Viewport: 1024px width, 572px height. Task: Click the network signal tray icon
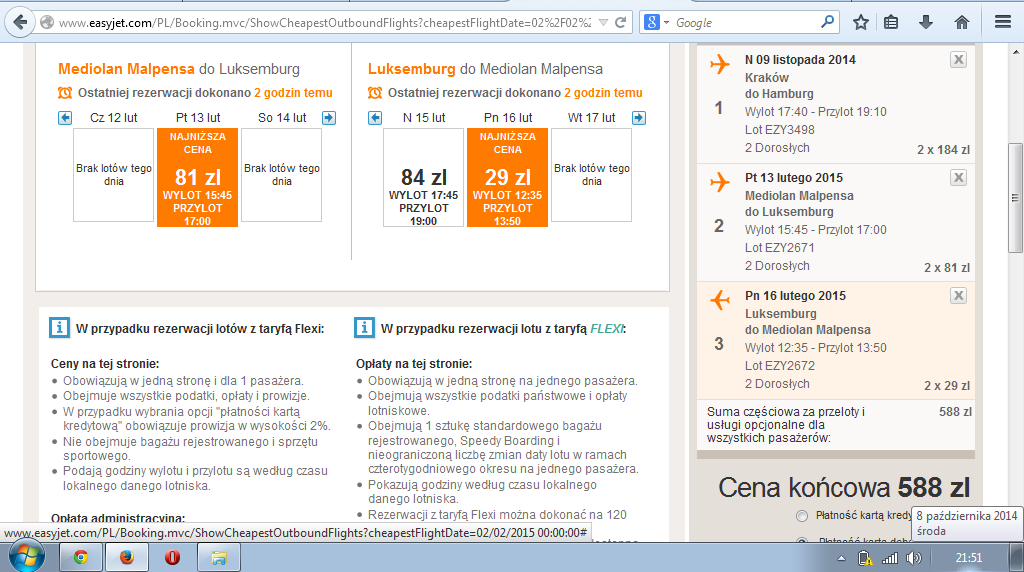click(x=889, y=558)
